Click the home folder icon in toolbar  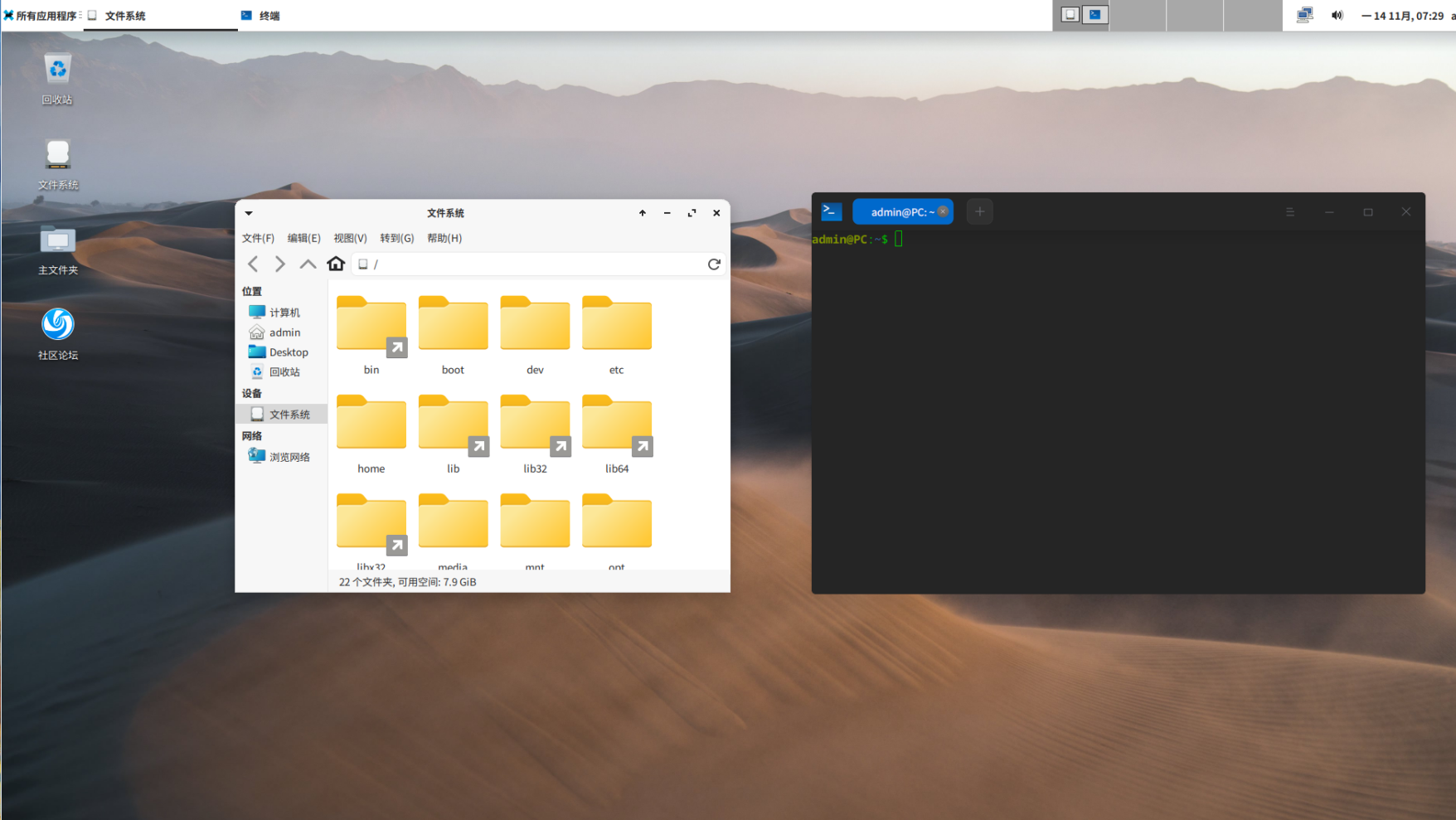coord(336,264)
